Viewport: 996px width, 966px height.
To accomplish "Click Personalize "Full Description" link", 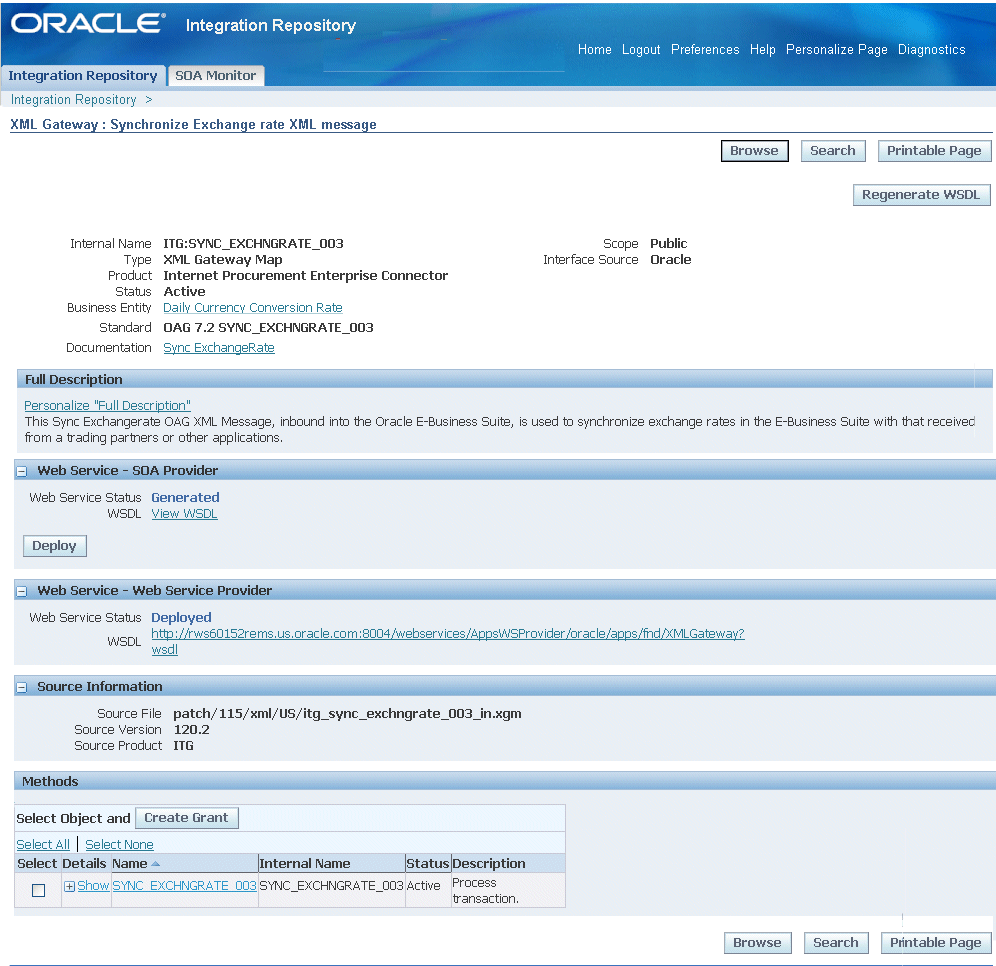I will 107,406.
